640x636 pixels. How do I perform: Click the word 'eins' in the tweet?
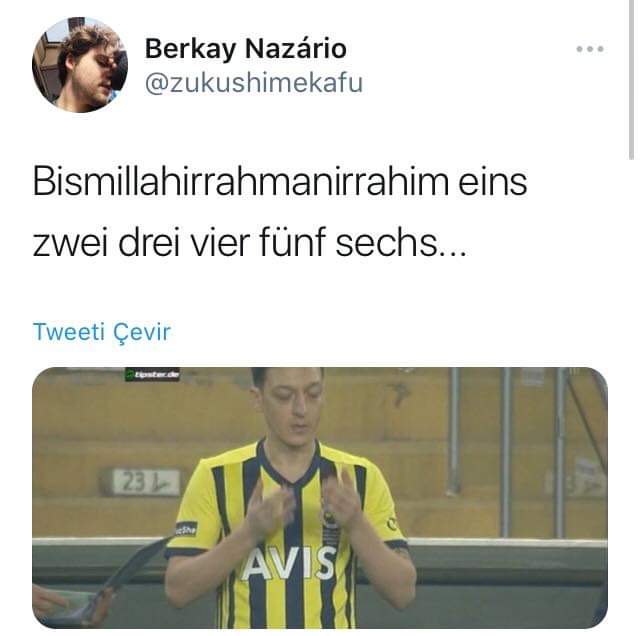(493, 182)
